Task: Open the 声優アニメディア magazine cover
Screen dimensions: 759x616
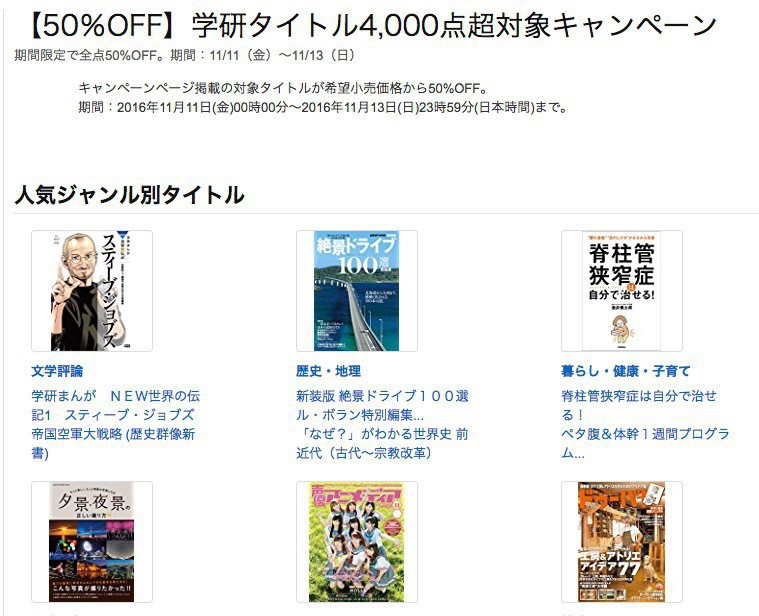Action: 357,542
